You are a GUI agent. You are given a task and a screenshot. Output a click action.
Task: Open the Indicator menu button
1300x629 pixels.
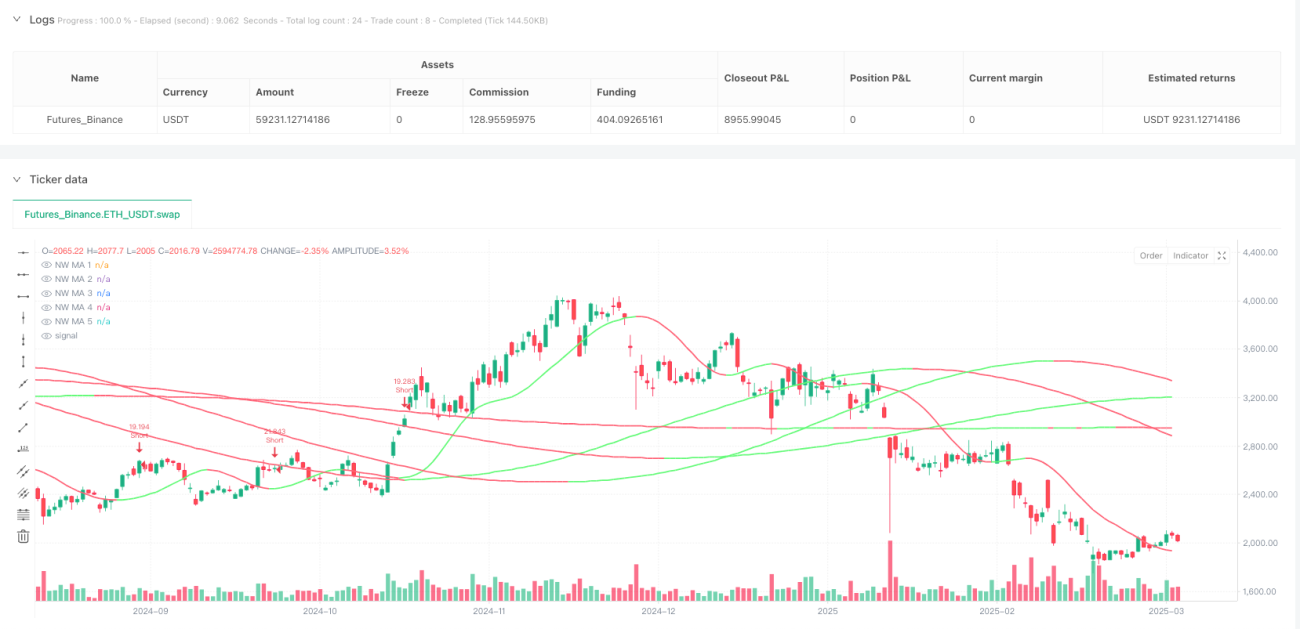tap(1190, 256)
